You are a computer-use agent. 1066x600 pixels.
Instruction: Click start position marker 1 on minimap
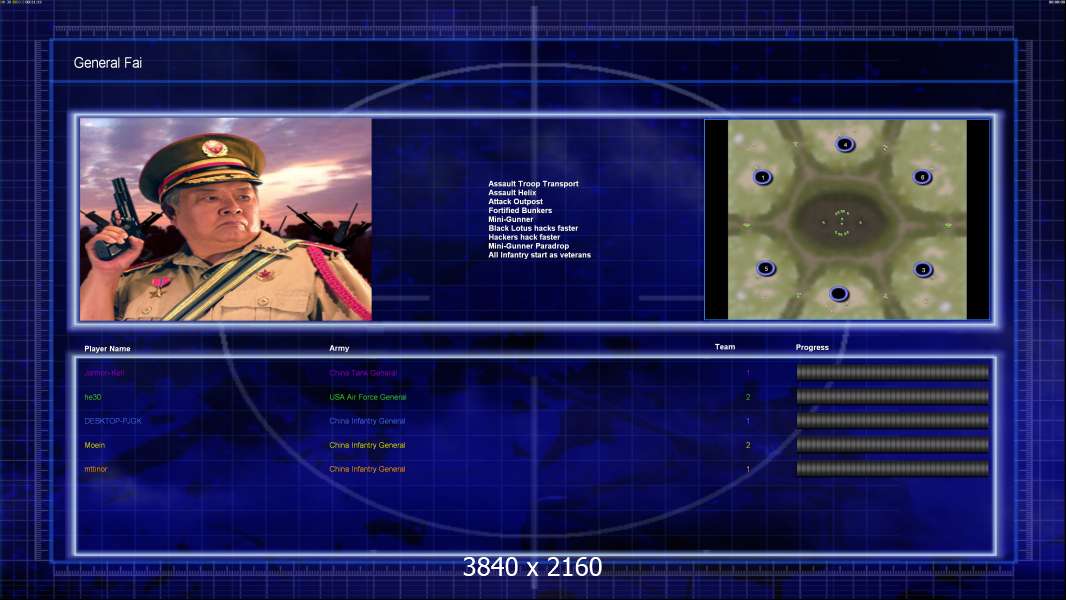(763, 177)
